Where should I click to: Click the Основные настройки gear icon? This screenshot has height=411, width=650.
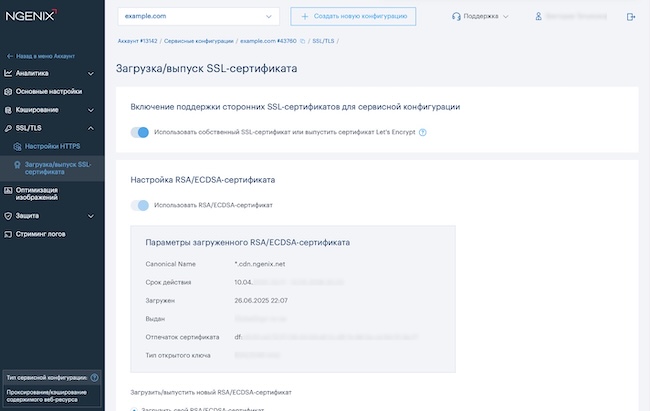8,92
